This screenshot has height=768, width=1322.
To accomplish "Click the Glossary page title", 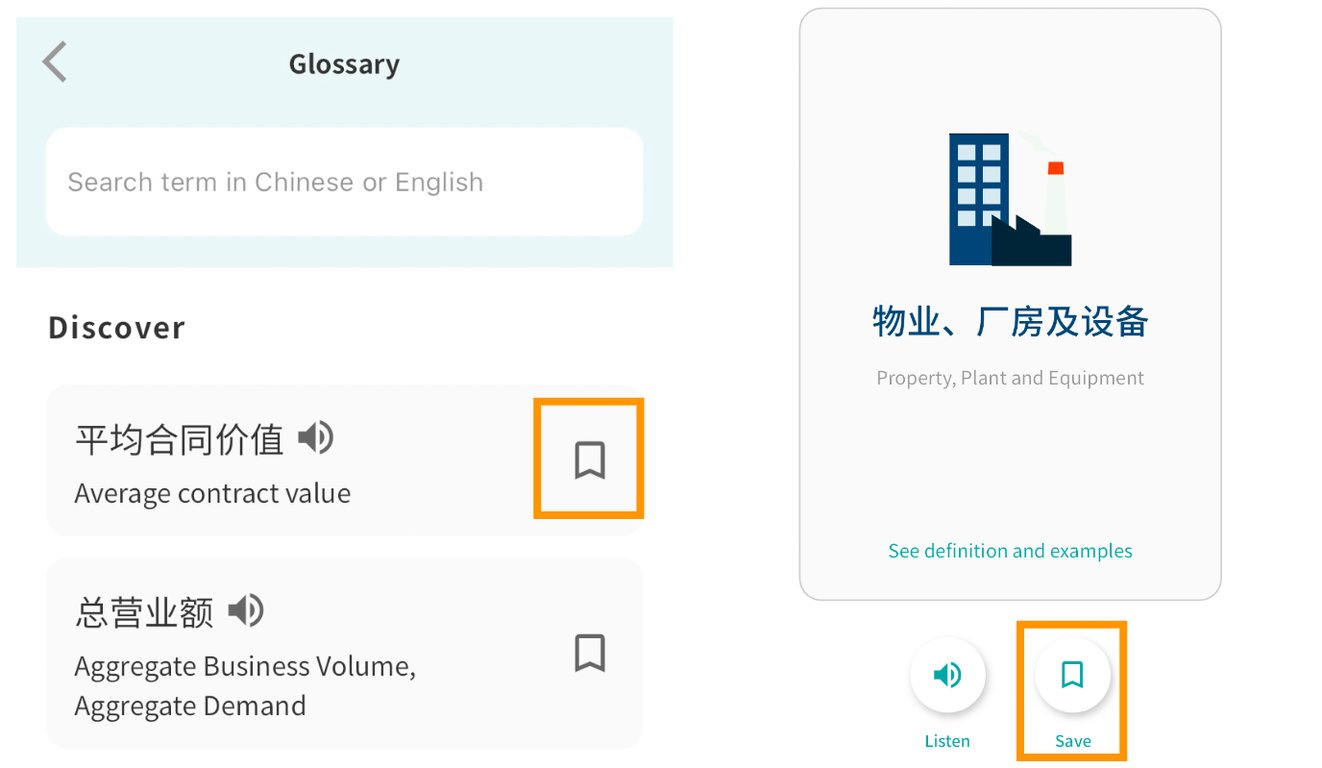I will [344, 64].
